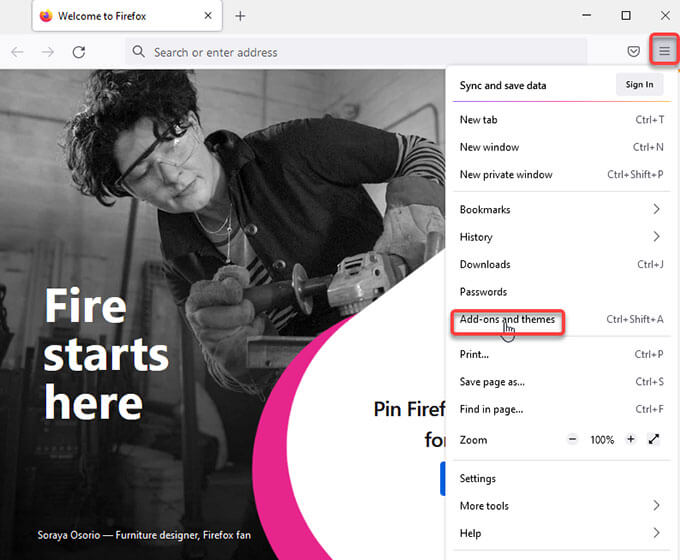
Task: Focus the Search or enter address field
Action: (356, 52)
